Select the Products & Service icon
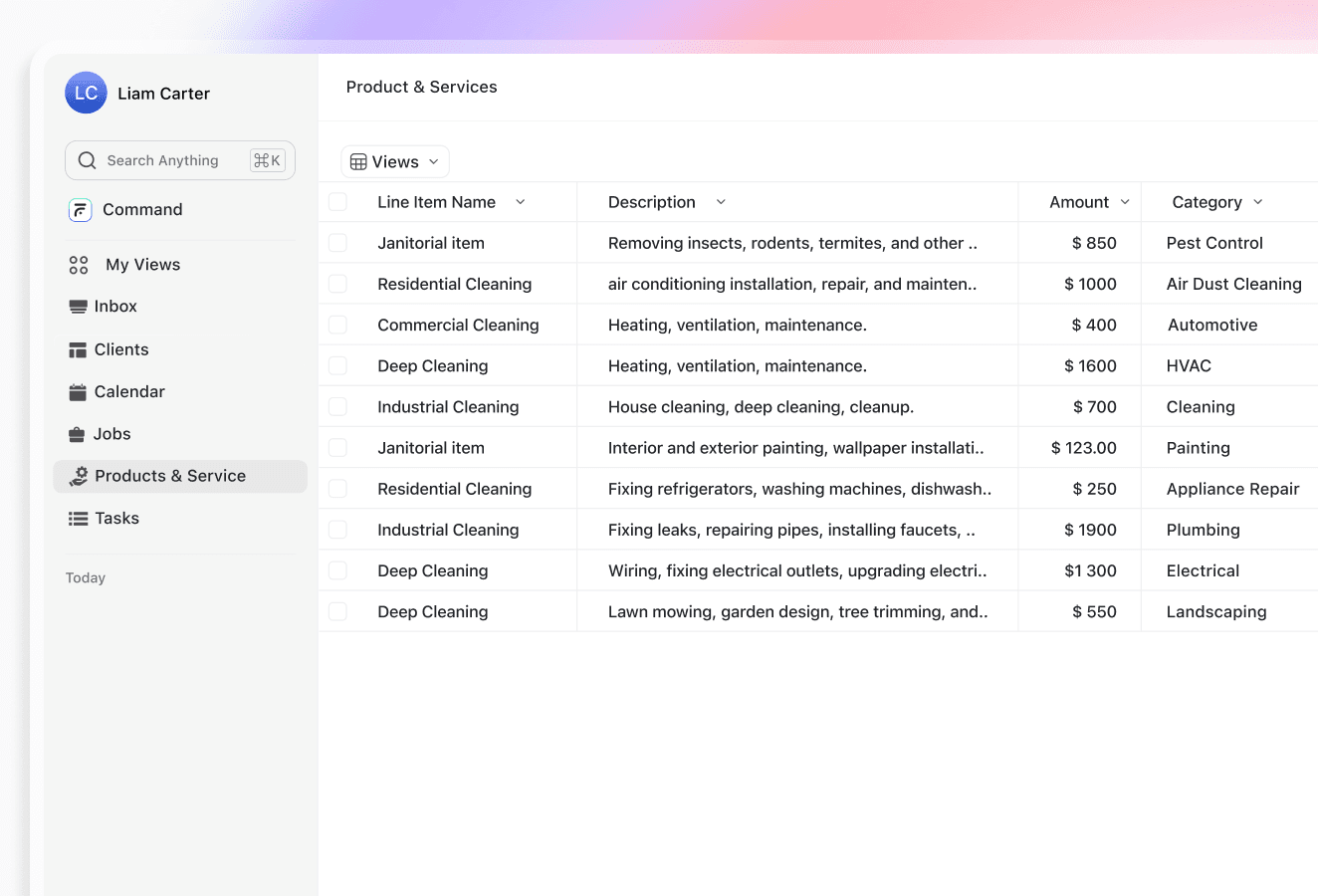This screenshot has height=896, width=1318. click(78, 476)
